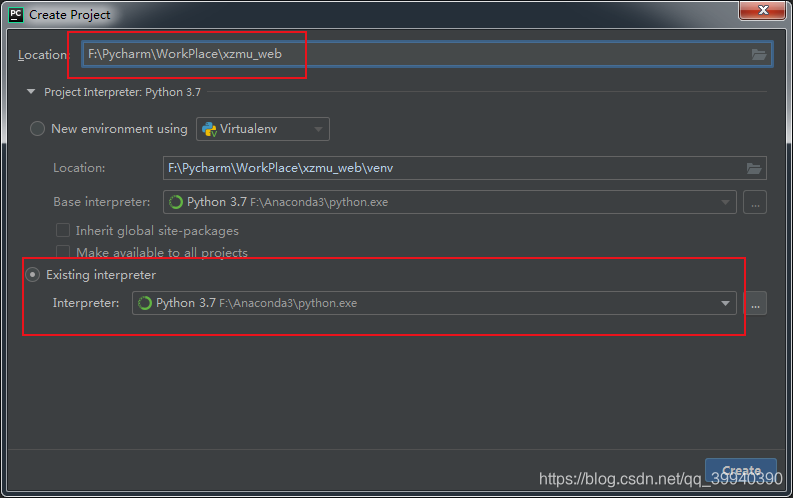The image size is (793, 498).
Task: Click the Create button
Action: [741, 471]
